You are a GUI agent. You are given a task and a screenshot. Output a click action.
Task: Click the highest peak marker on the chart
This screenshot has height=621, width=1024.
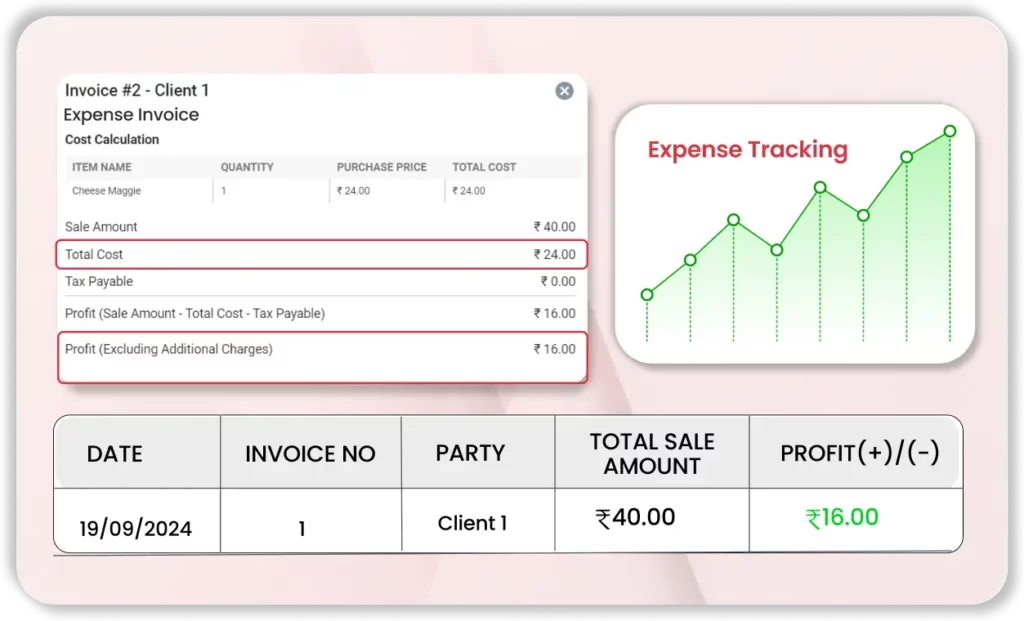point(948,131)
